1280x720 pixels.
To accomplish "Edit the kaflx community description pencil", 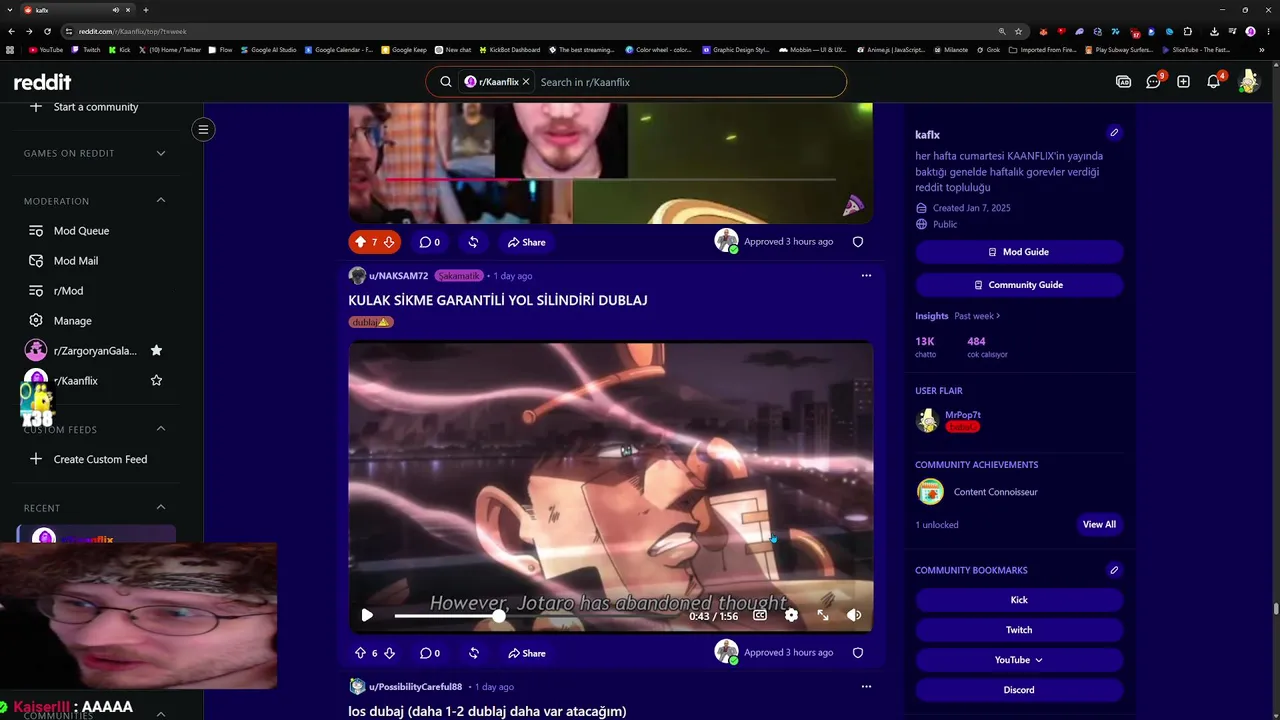I will (x=1114, y=133).
